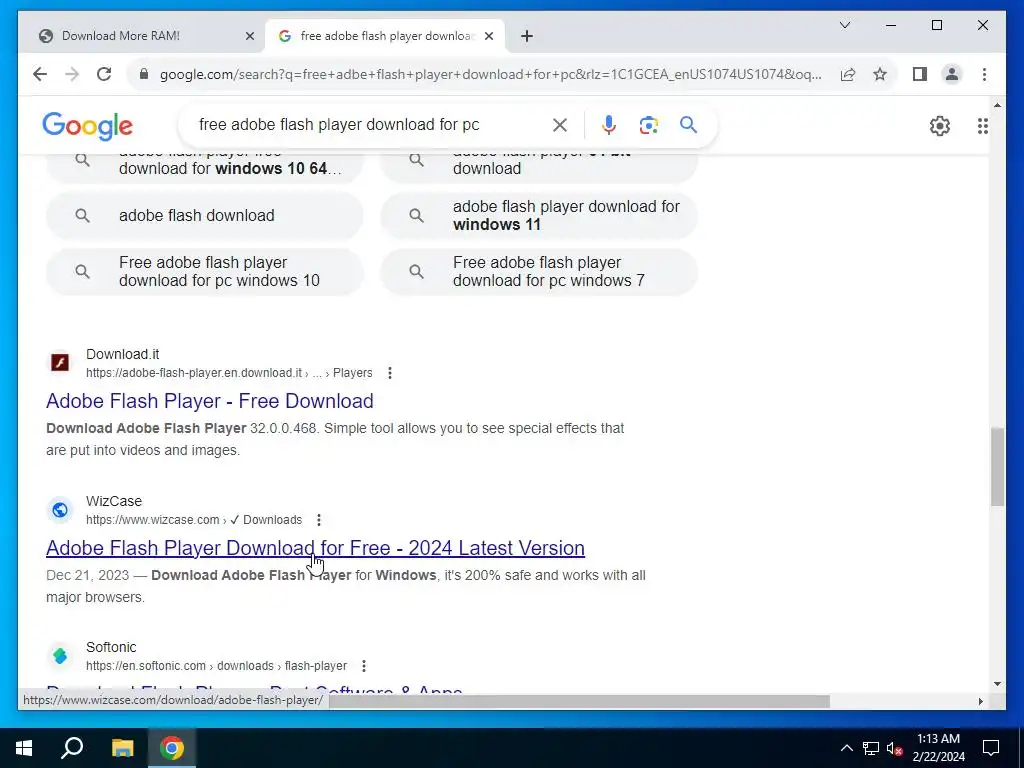Open the Windows notification center
Screen dimensions: 1024x768
[x=991, y=748]
